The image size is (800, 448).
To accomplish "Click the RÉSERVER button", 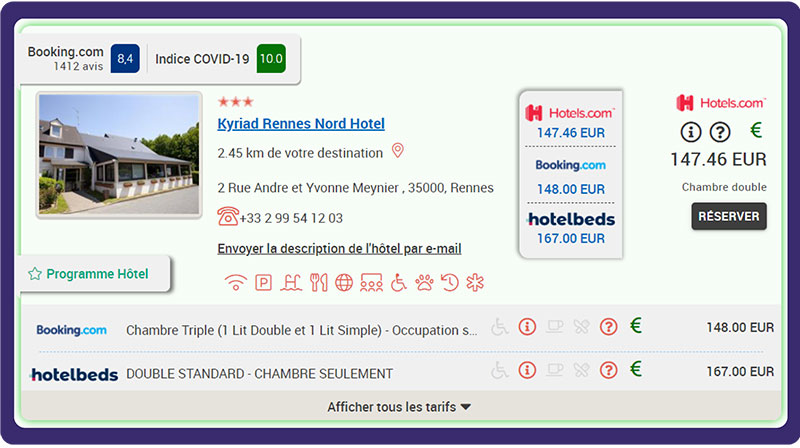I will click(729, 216).
